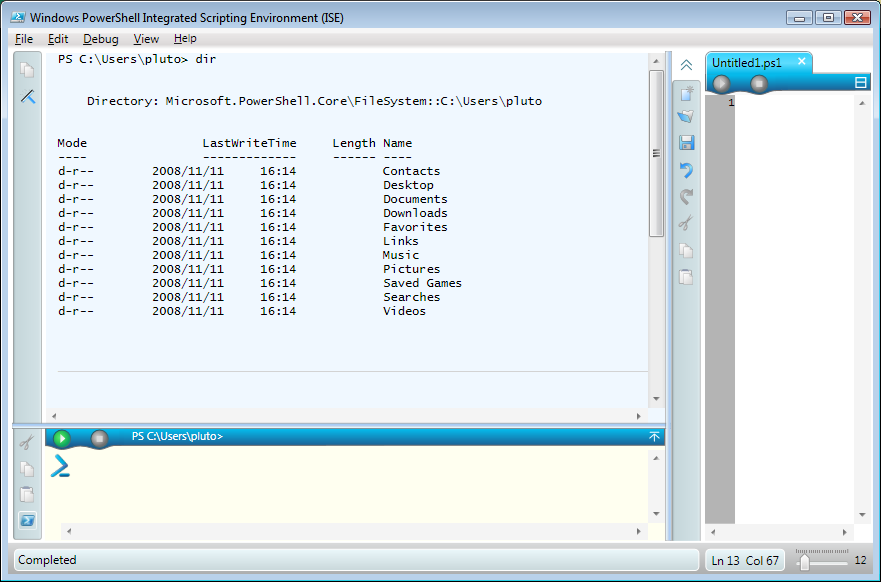This screenshot has width=881, height=582.
Task: Click the PowerShell console icon in command pane toolbar
Action: (28, 520)
